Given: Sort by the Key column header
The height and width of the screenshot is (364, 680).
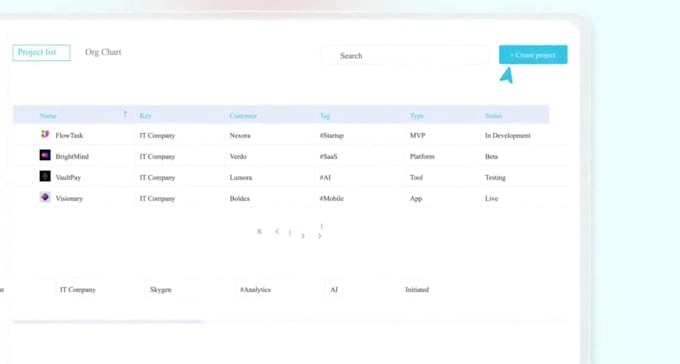Looking at the screenshot, I should tap(145, 116).
